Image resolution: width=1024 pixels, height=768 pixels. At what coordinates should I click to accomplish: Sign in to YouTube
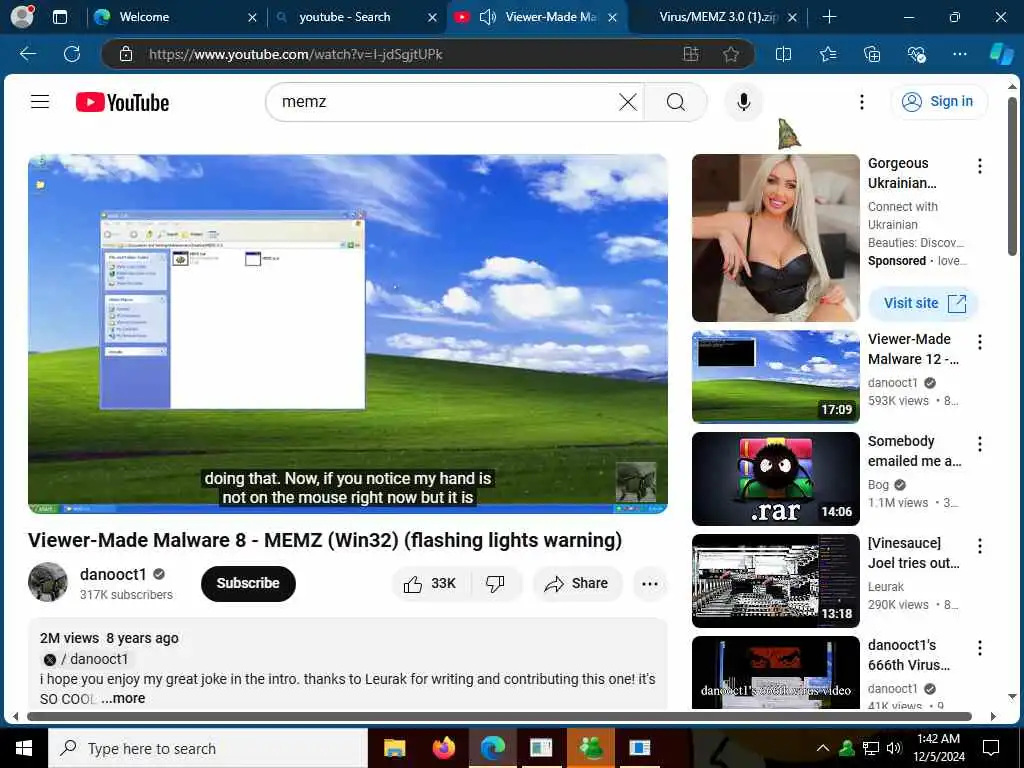coord(938,102)
